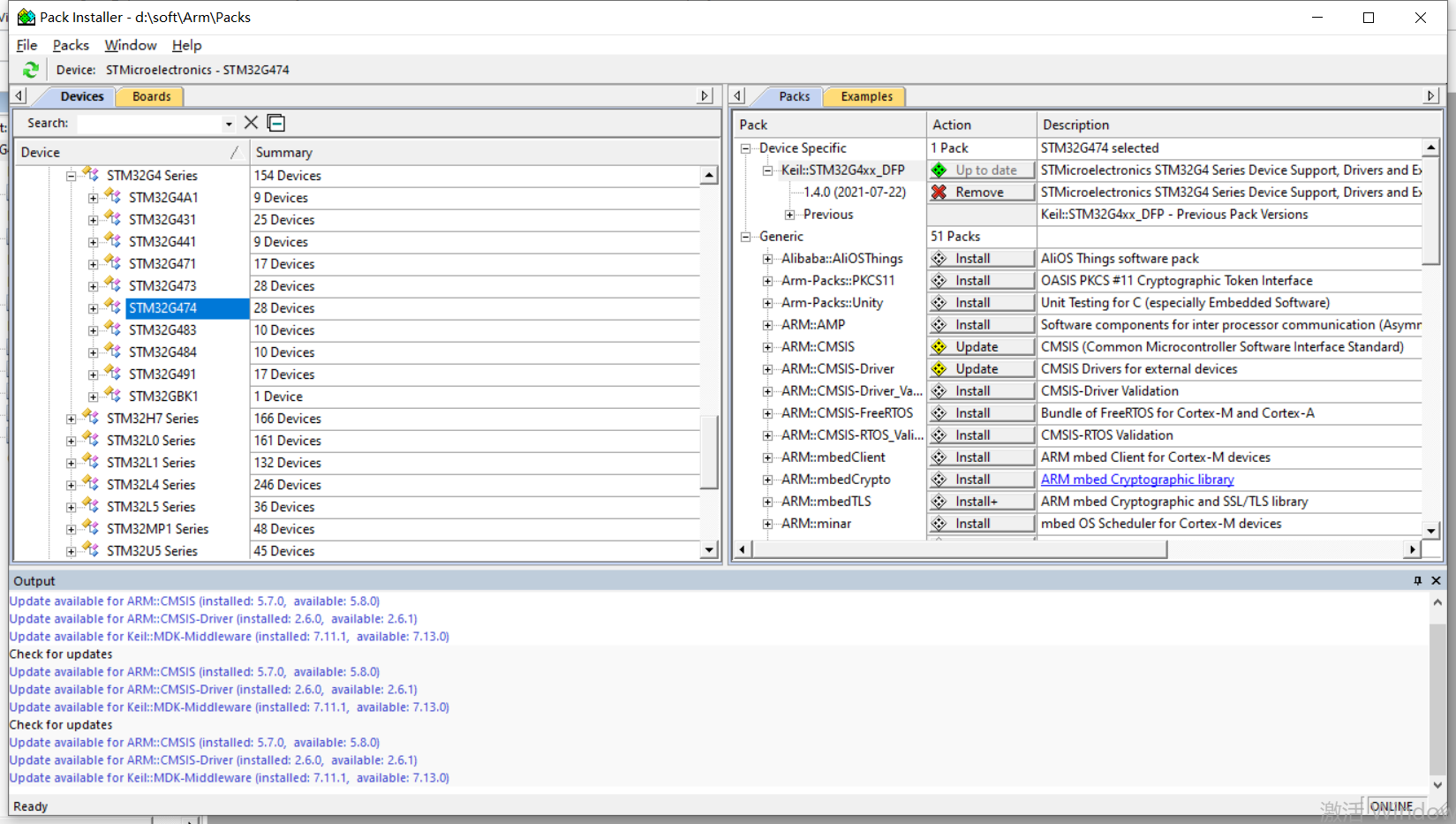This screenshot has width=1456, height=824.
Task: Click the packs pane horizontal scrollbar
Action: (x=959, y=549)
